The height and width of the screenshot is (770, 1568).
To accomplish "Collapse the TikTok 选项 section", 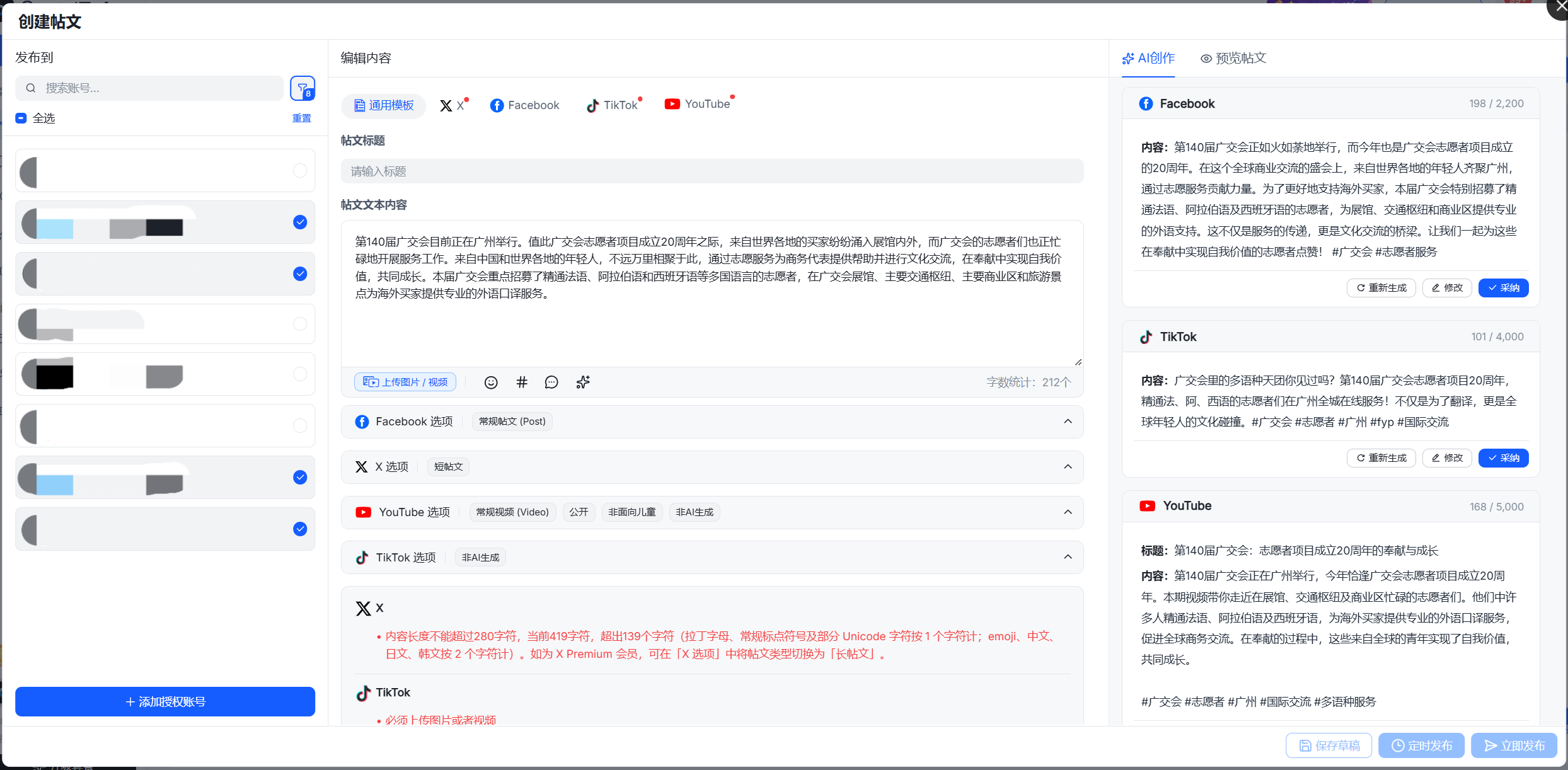I will coord(1068,557).
